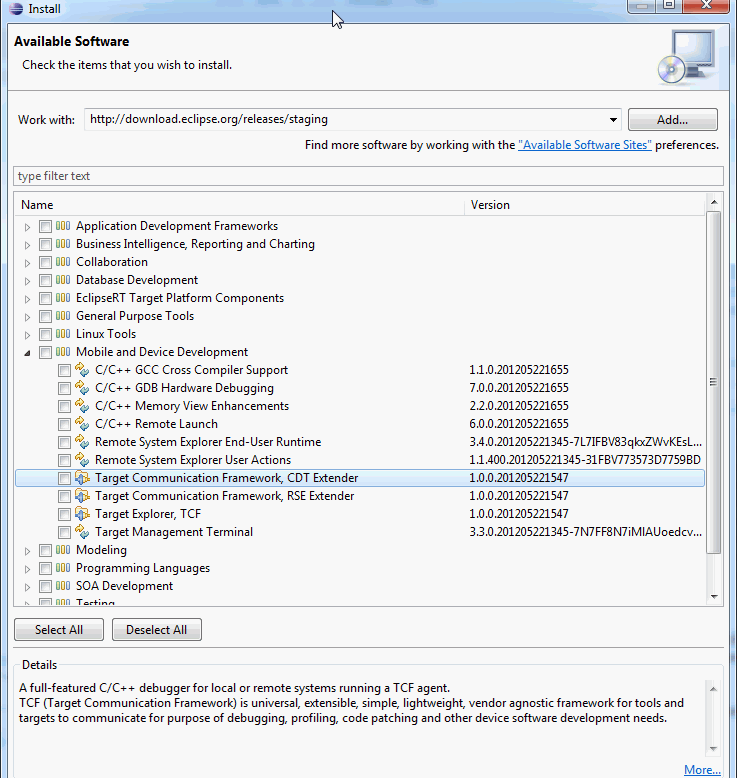Click the software list scroll-down arrow

tap(714, 596)
